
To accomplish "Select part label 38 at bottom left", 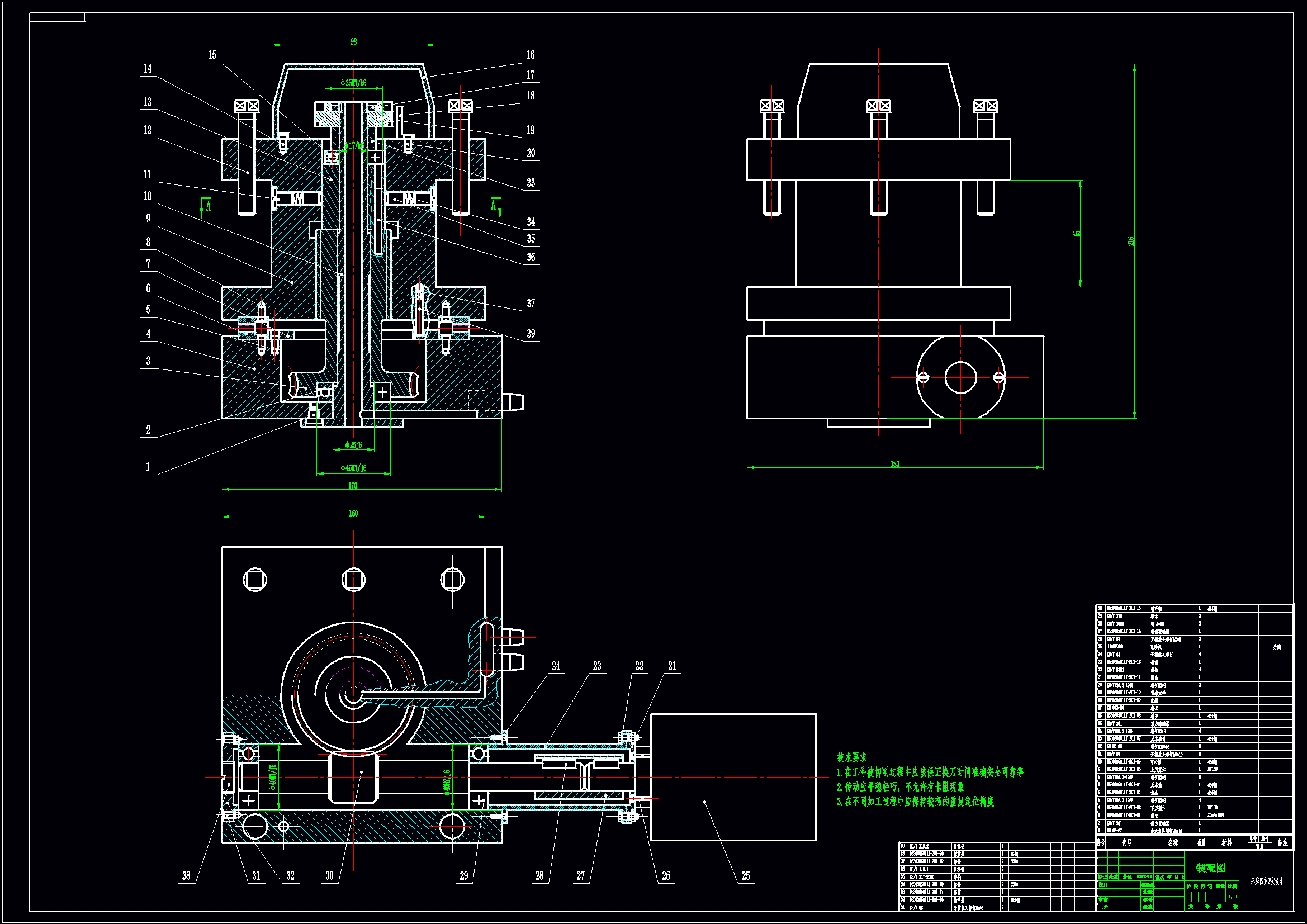I will tap(186, 875).
